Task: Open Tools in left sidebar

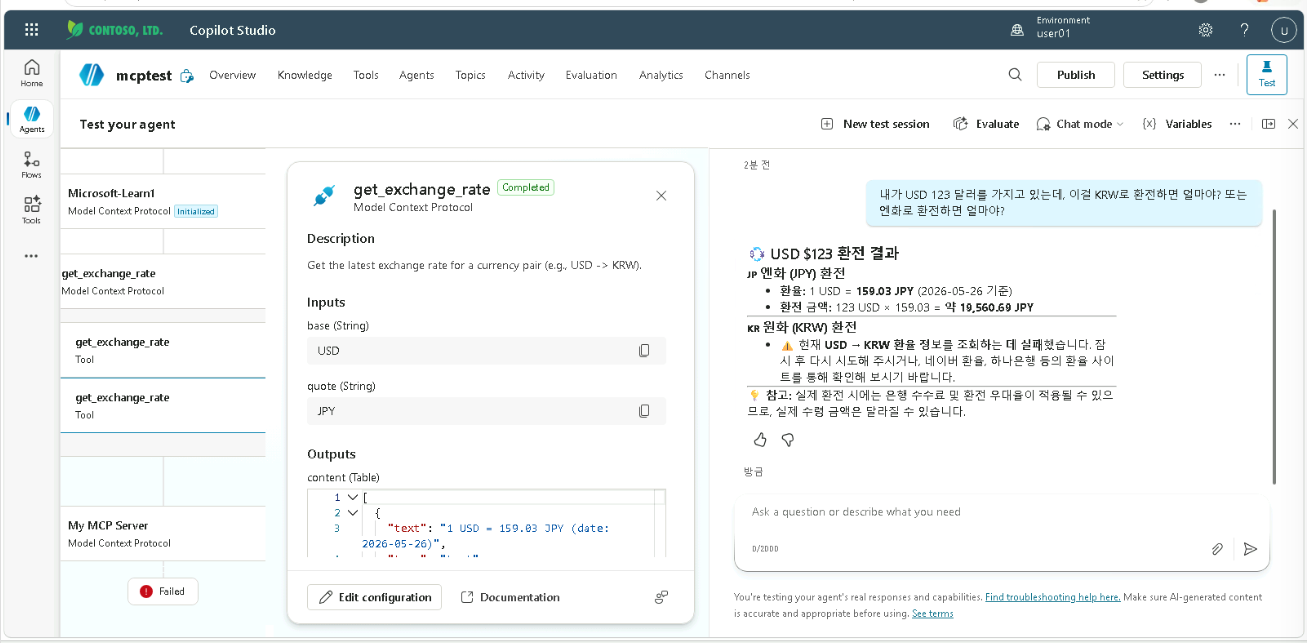Action: (32, 209)
